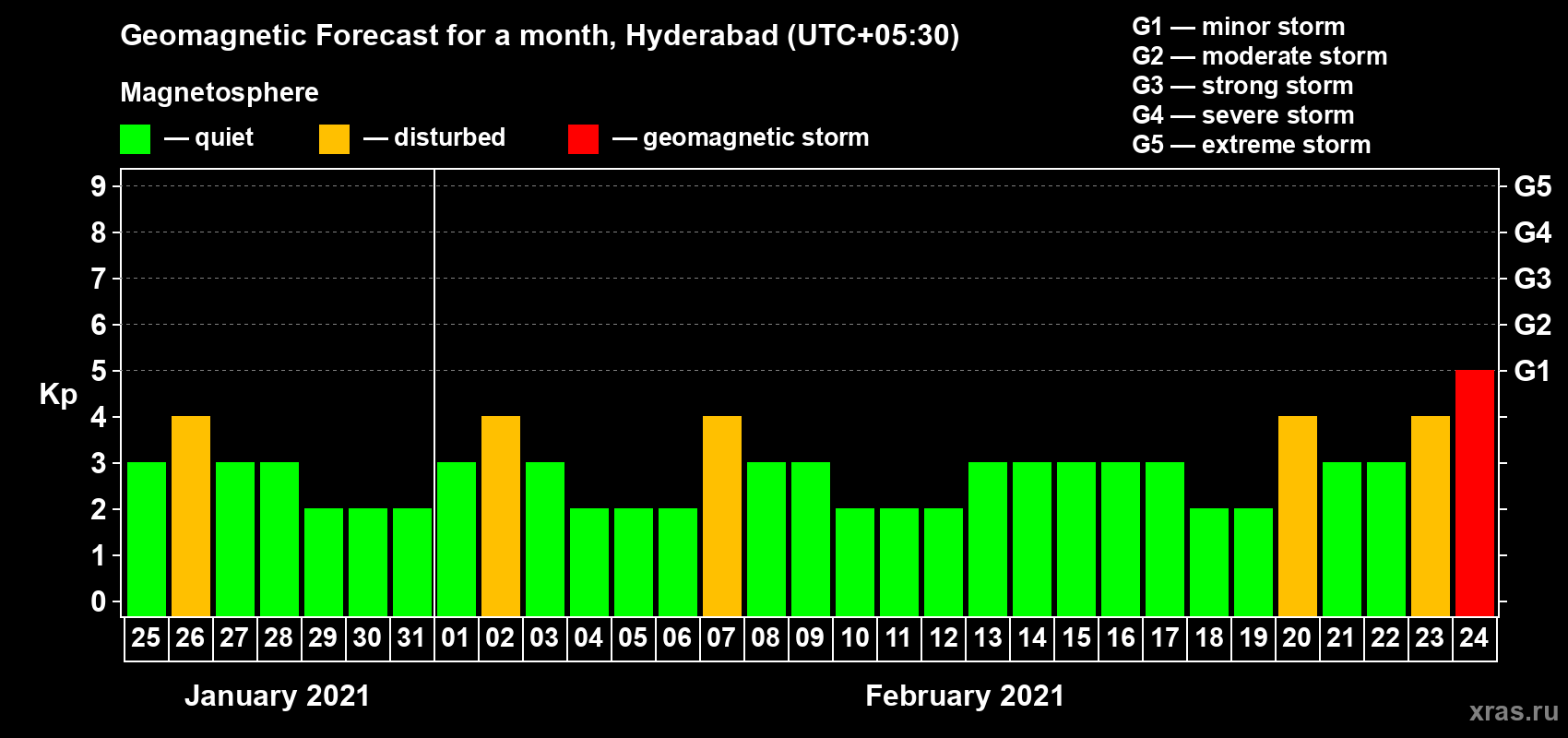
Task: Select the orange bar for February 20
Action: (x=1298, y=516)
